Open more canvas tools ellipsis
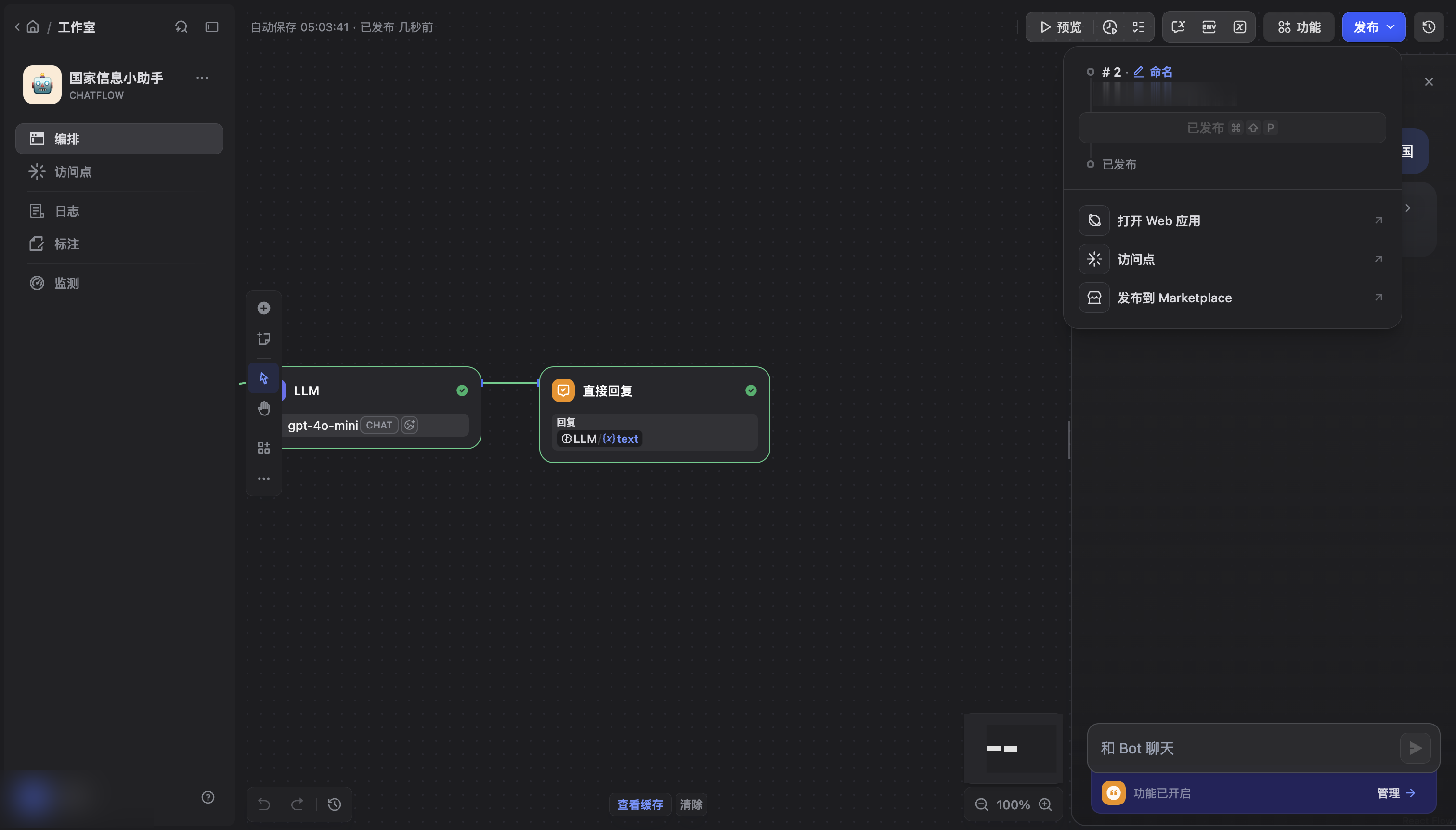The width and height of the screenshot is (1456, 830). tap(263, 478)
